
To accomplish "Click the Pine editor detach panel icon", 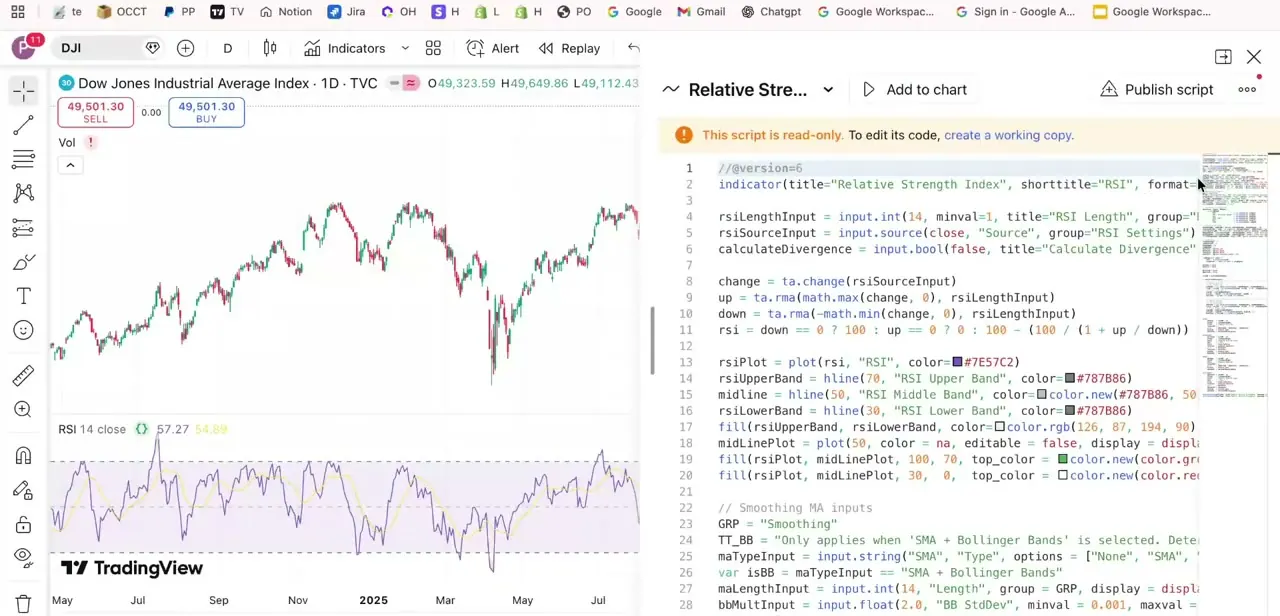I will point(1223,57).
